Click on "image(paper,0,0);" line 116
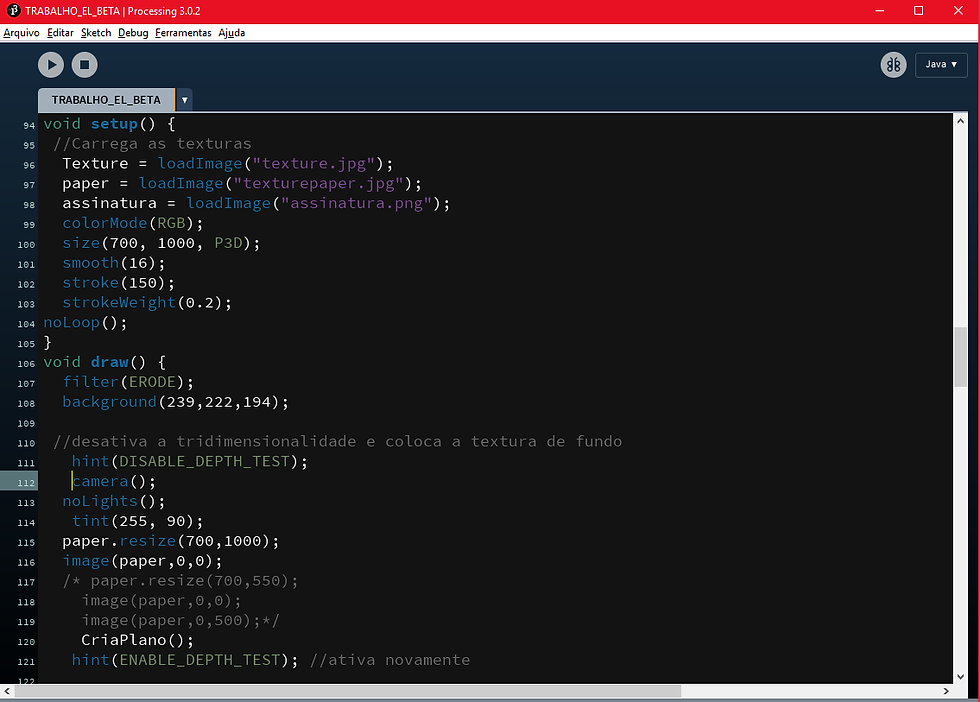 tap(142, 561)
